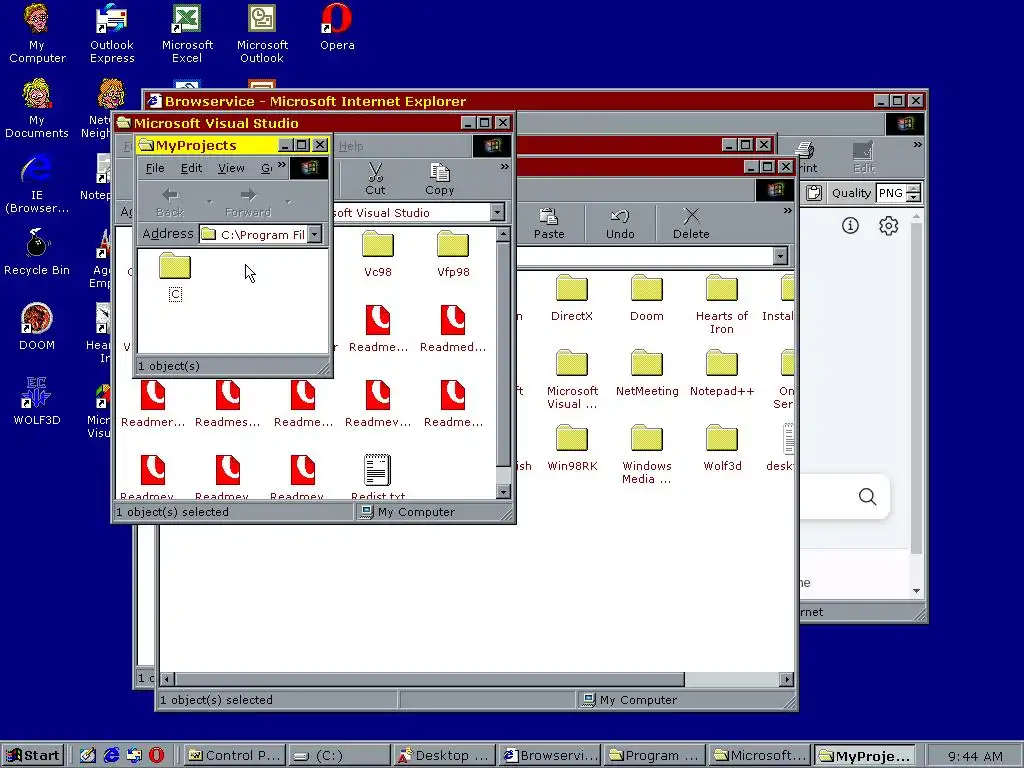1024x768 pixels.
Task: Click Internet Explorer quick launch icon
Action: [112, 756]
